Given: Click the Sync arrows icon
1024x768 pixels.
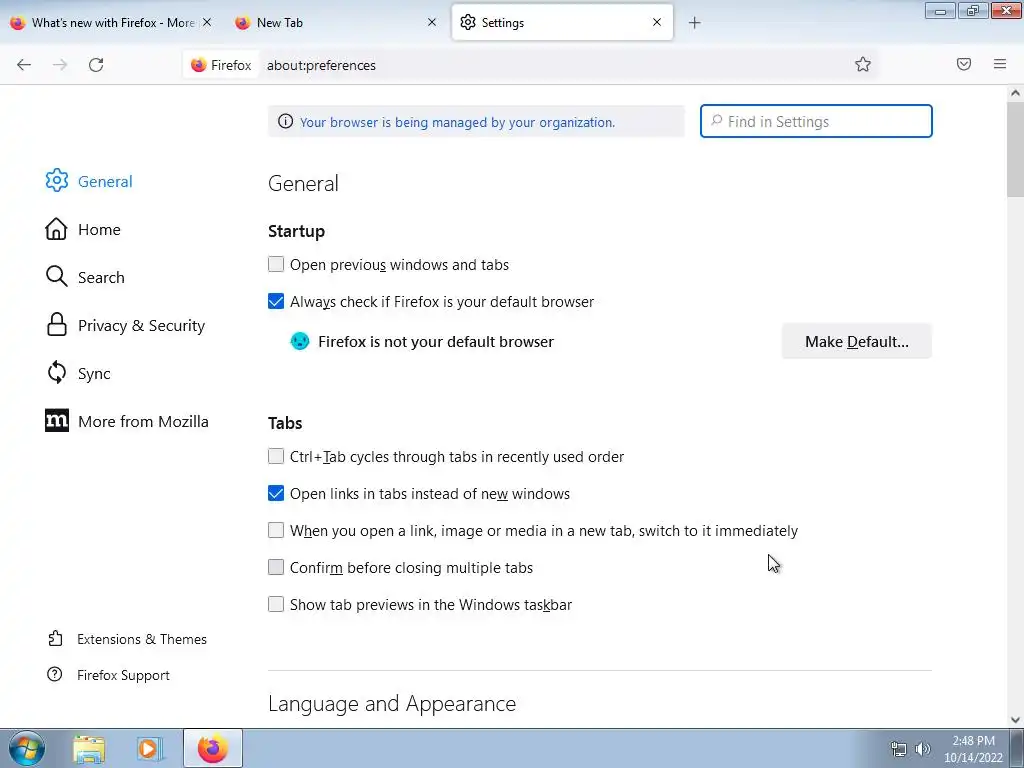Looking at the screenshot, I should [x=57, y=373].
